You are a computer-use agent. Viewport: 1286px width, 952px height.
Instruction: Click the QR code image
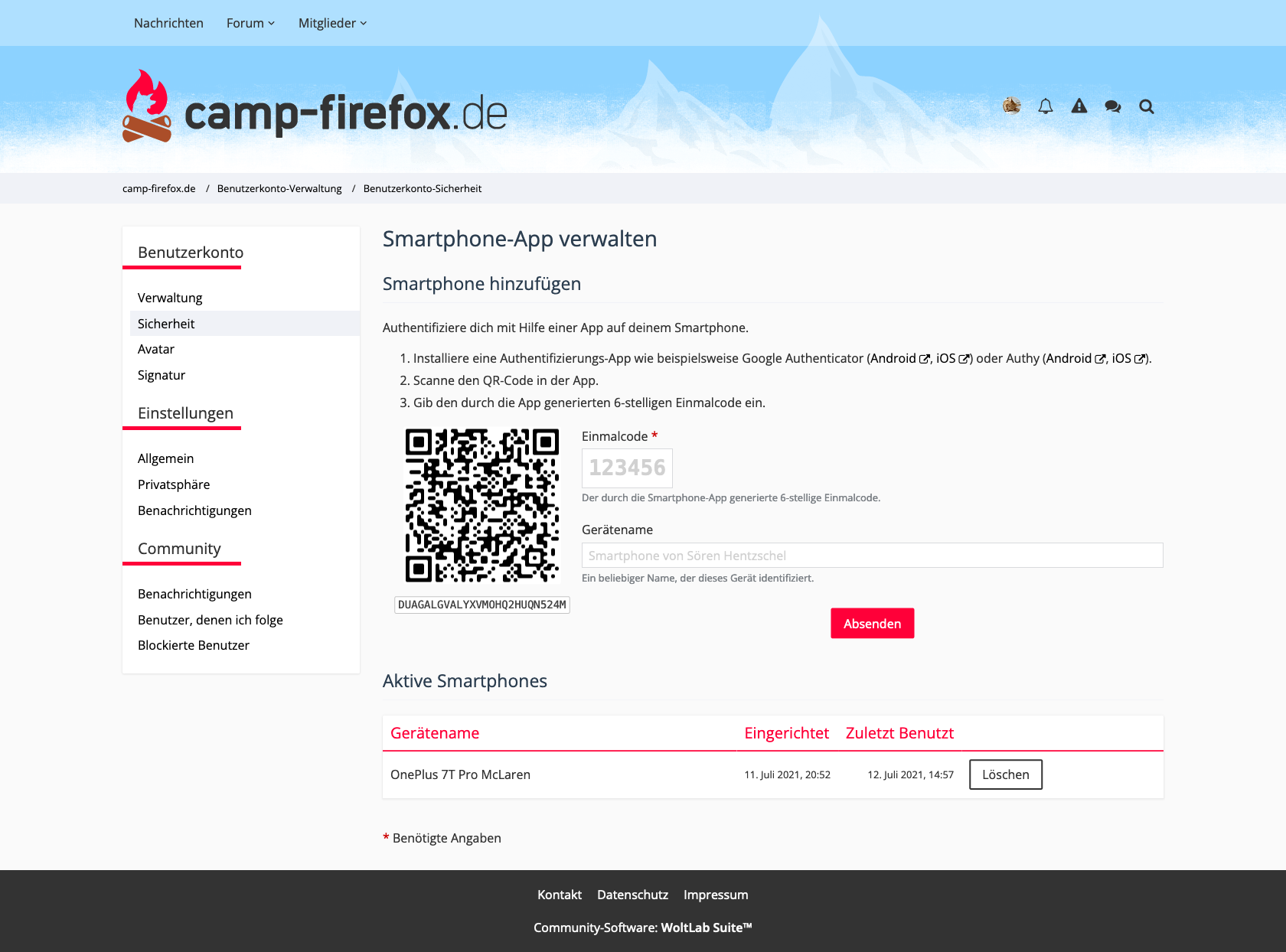click(482, 506)
